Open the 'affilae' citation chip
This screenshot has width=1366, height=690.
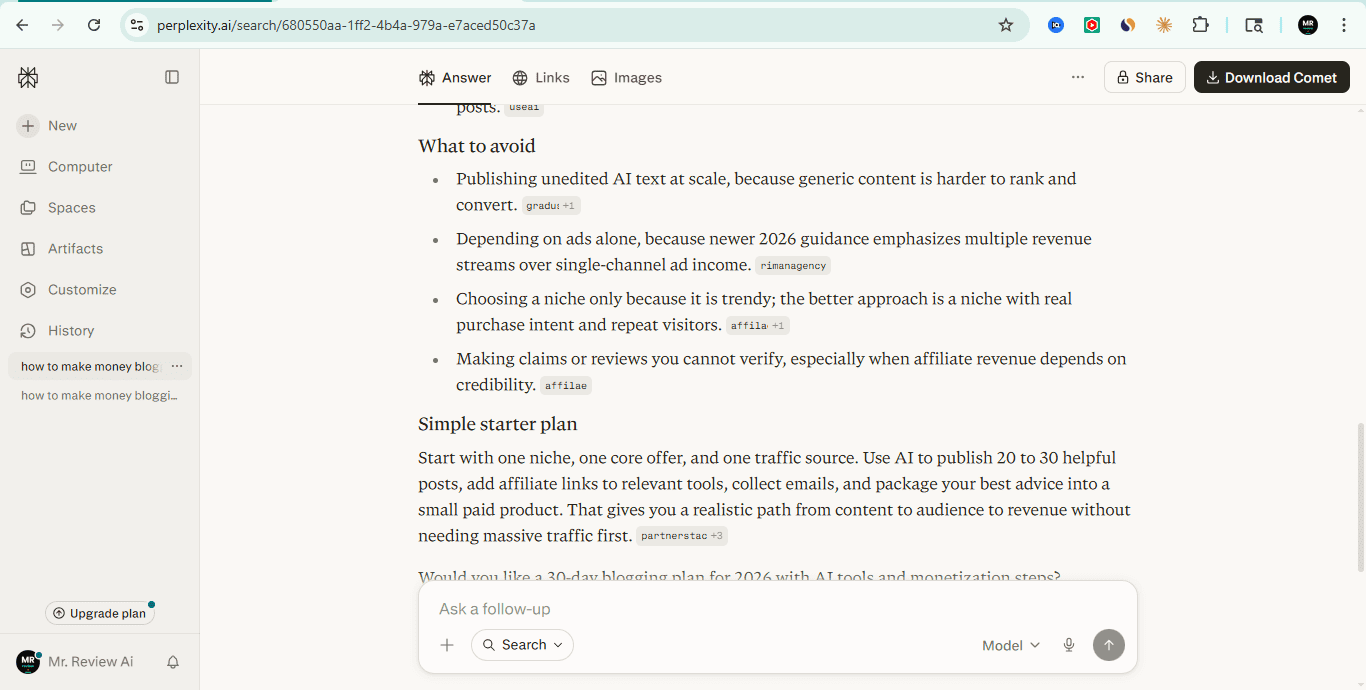pos(566,386)
